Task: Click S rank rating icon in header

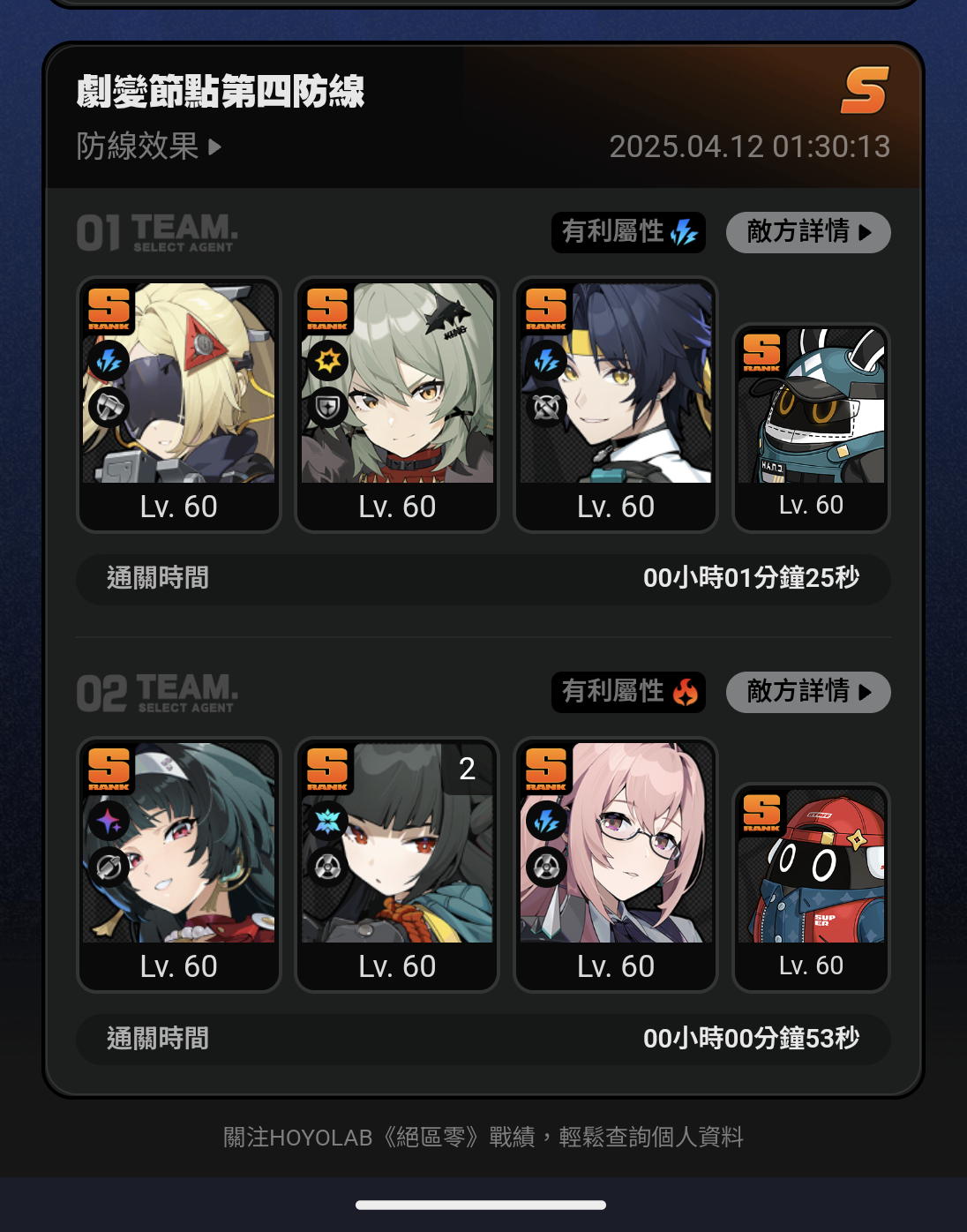Action: 864,90
